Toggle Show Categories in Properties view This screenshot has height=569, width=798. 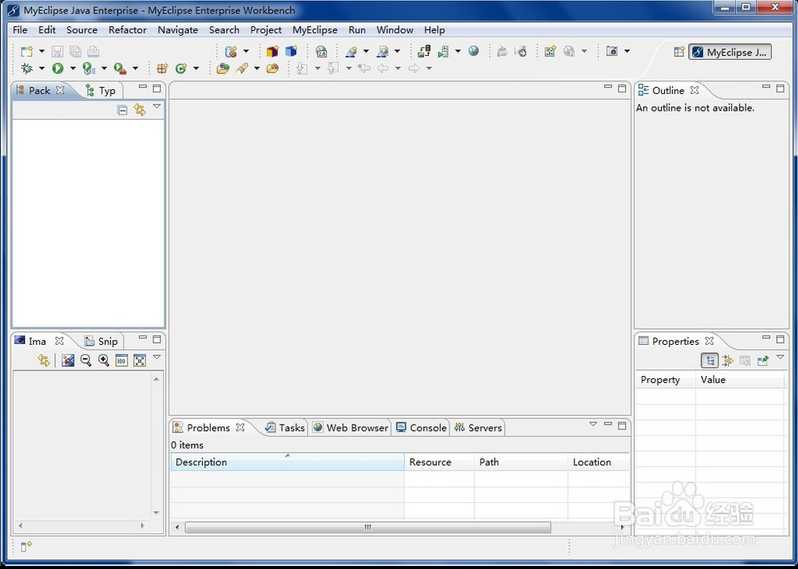click(x=709, y=361)
